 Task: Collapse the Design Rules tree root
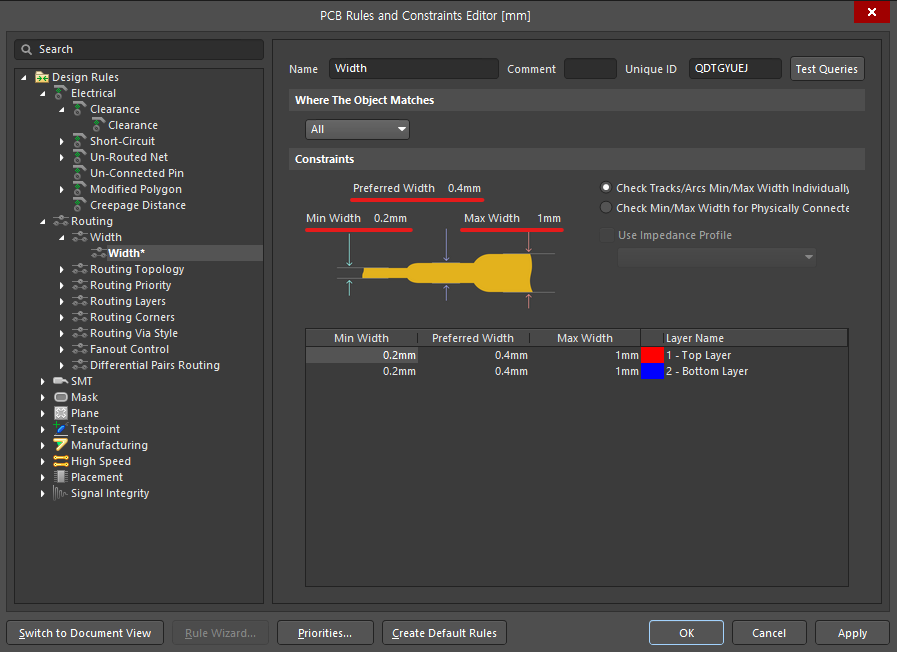coord(23,77)
